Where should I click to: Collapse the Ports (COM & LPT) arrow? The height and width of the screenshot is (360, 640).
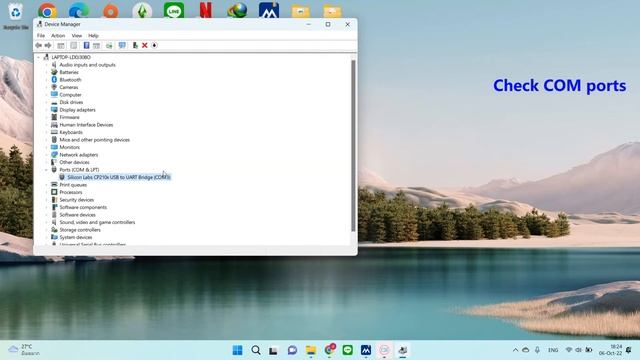click(47, 170)
